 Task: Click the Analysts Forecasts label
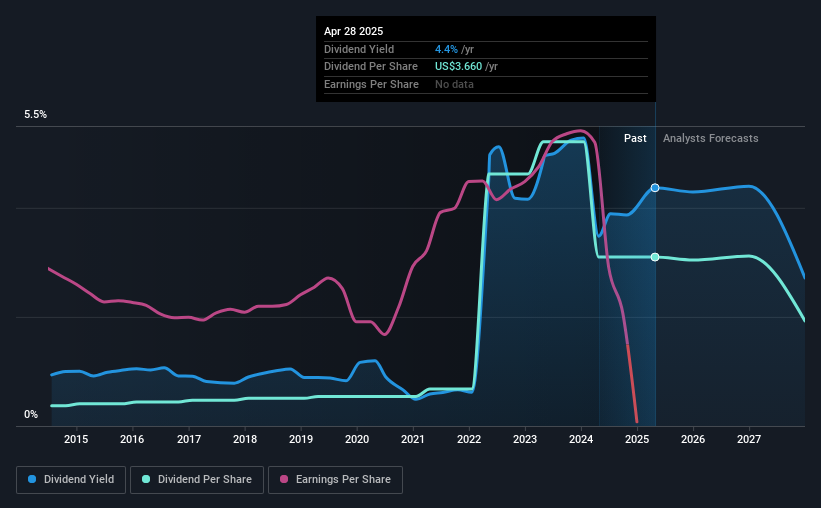click(x=711, y=138)
